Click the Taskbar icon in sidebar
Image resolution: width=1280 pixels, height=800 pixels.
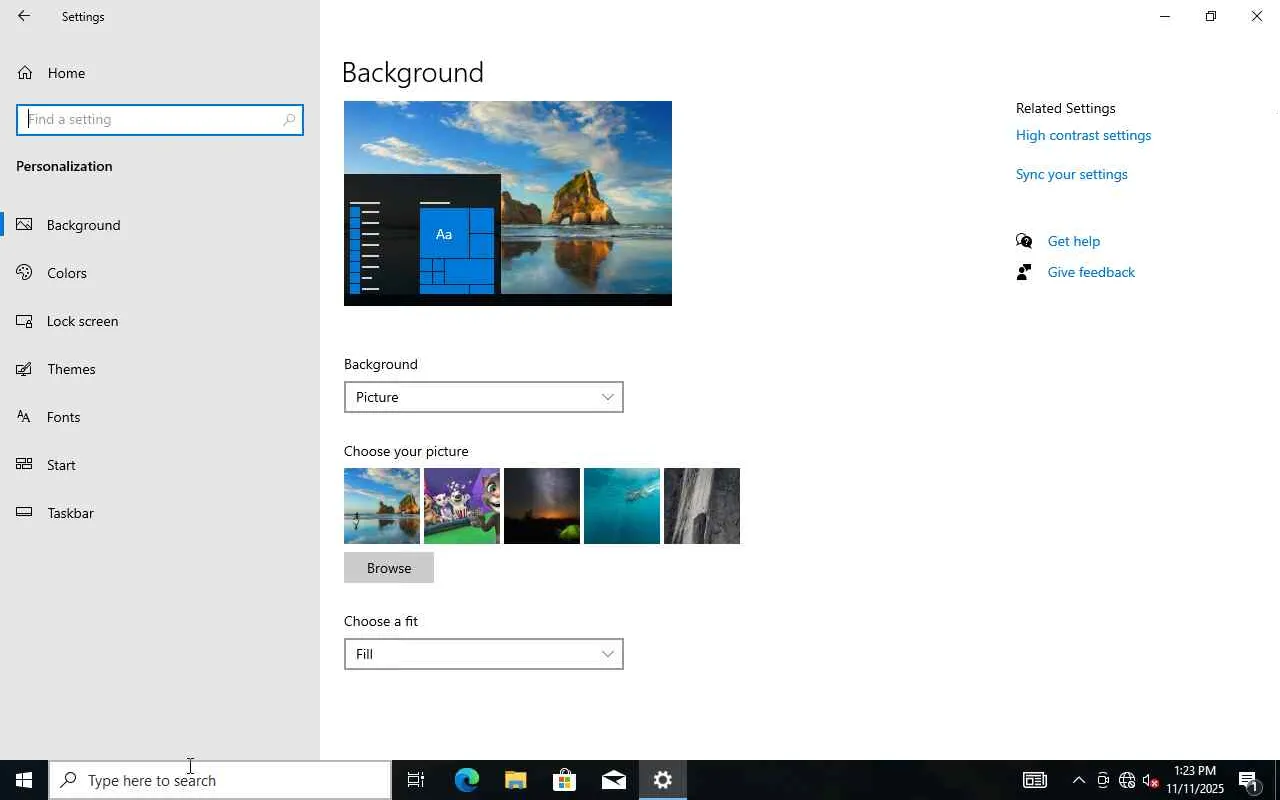tap(25, 513)
